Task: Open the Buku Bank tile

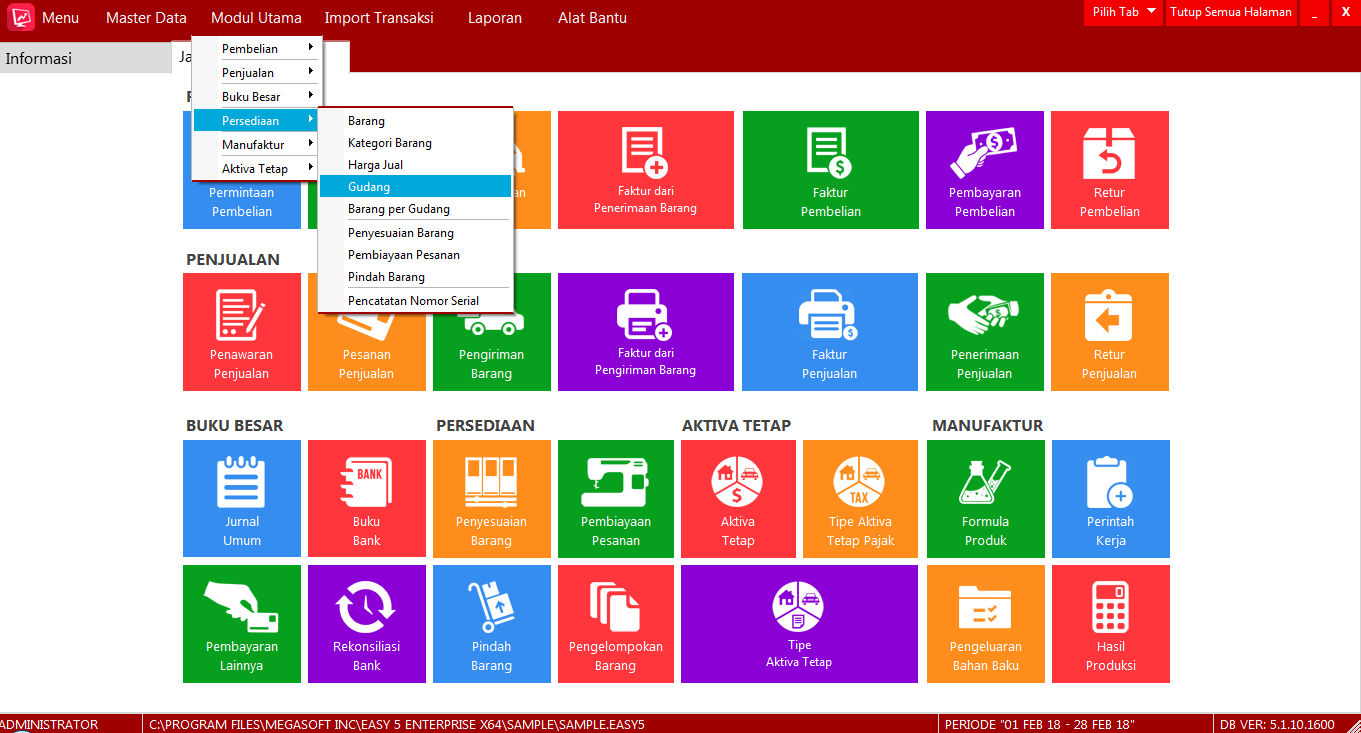Action: click(x=366, y=498)
